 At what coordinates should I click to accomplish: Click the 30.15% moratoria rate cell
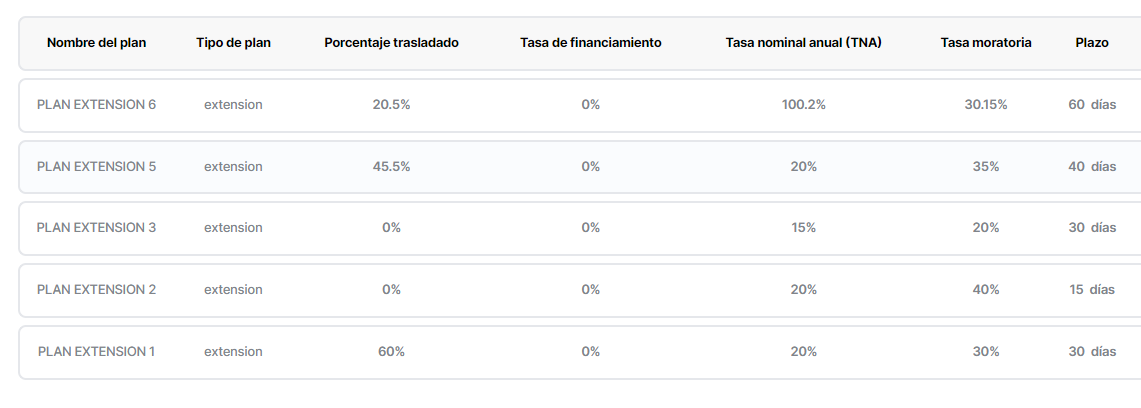985,105
